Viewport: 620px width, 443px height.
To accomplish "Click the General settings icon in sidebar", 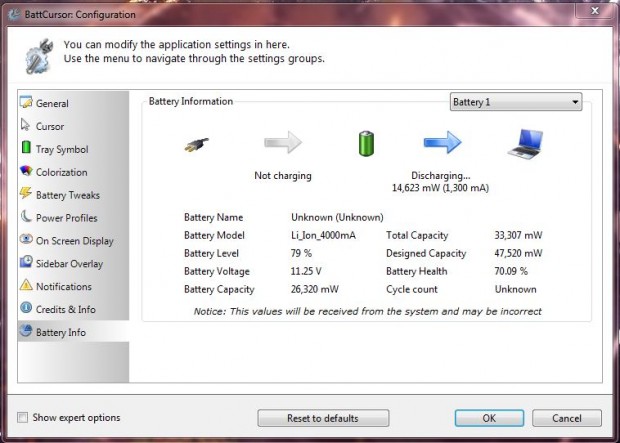I will [26, 102].
